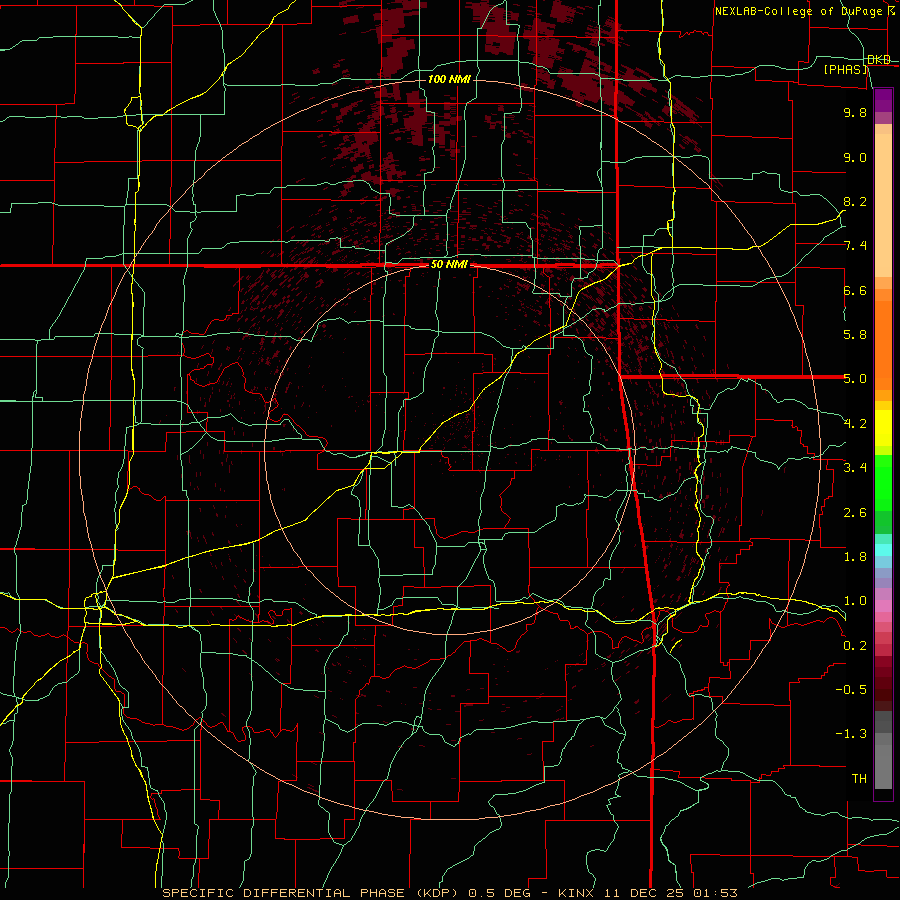This screenshot has width=900, height=900.
Task: Pick the yellow color bar segment
Action: (x=883, y=428)
